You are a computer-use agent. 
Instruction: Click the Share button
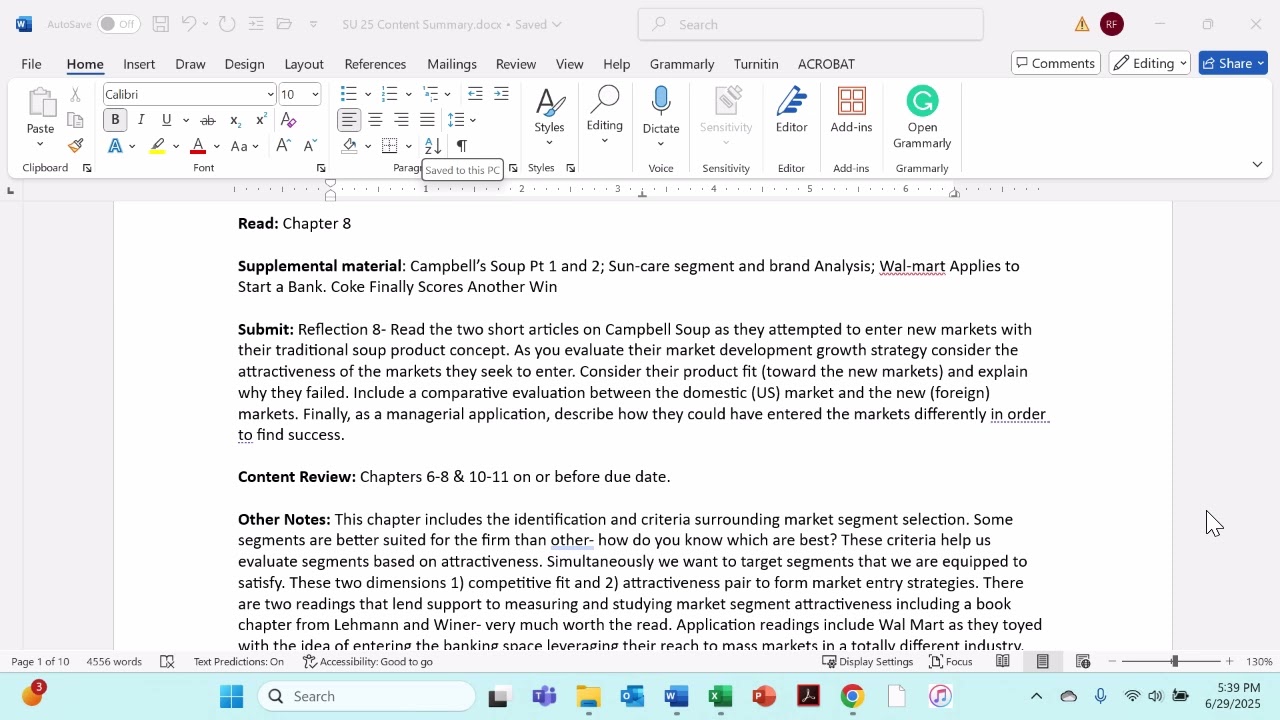[1234, 63]
